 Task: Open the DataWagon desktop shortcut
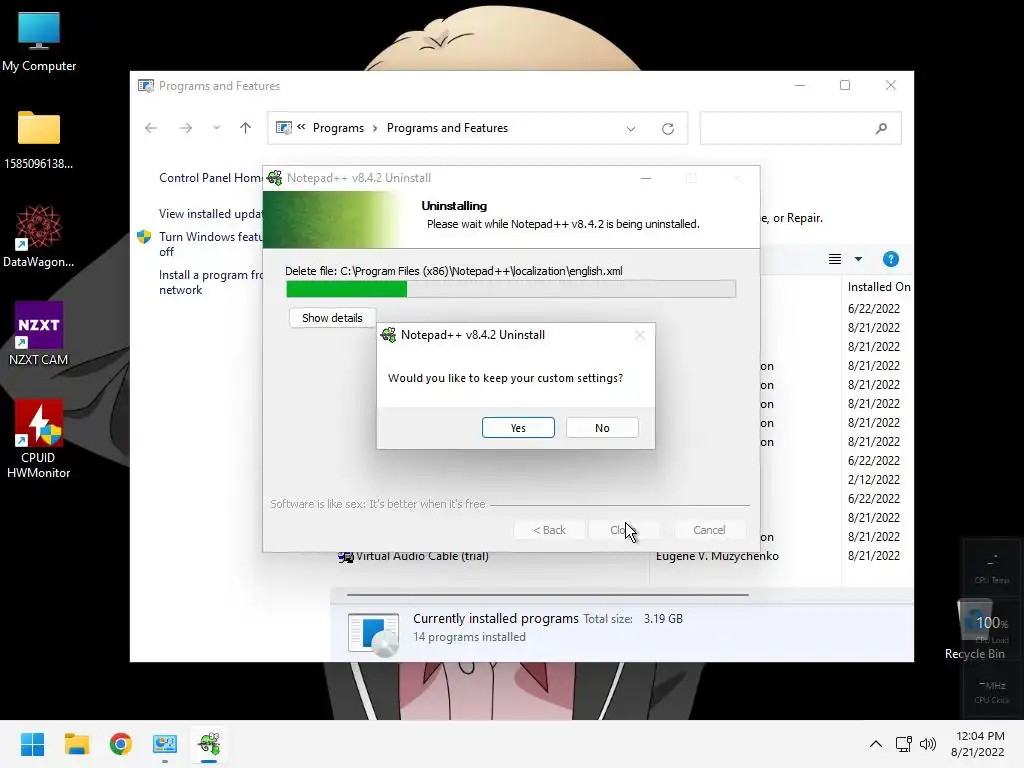(39, 236)
